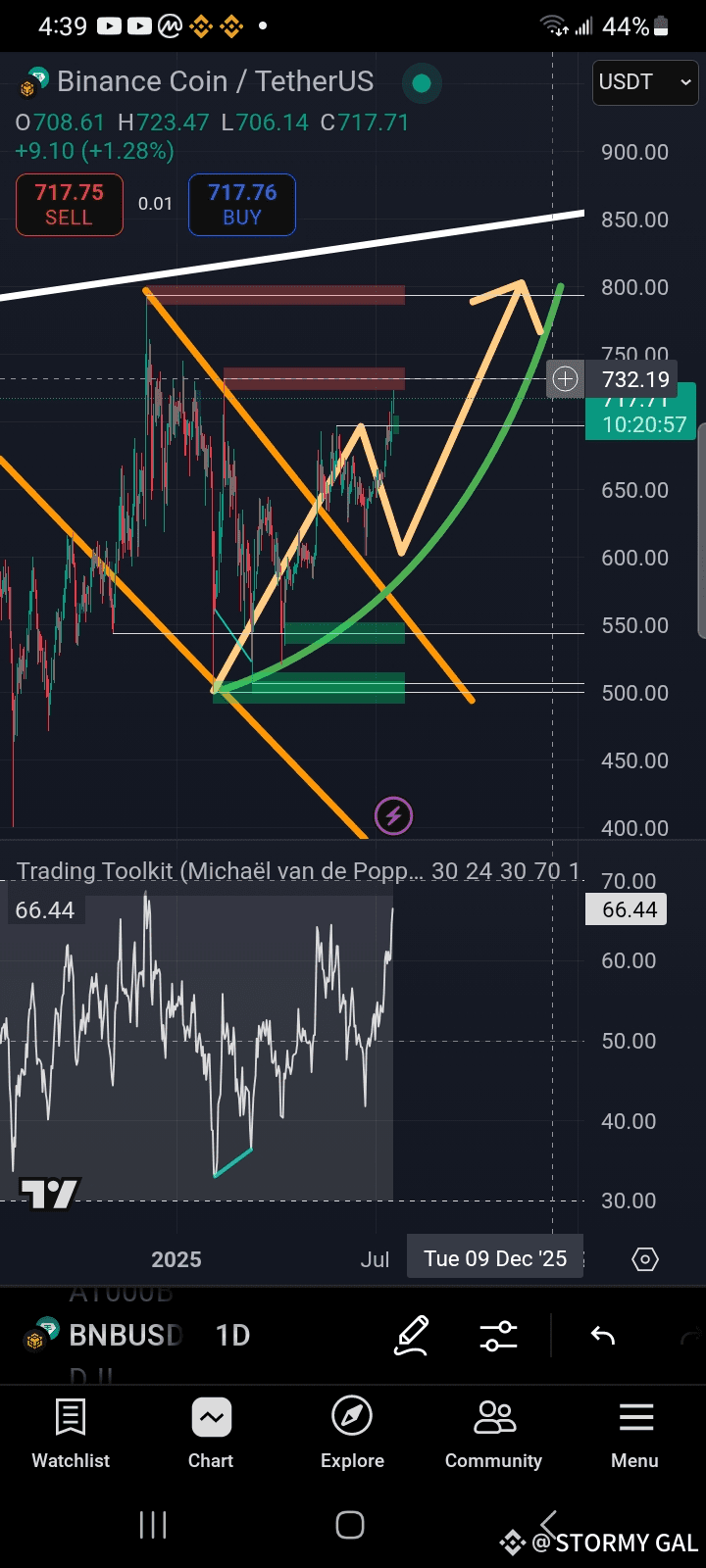Image resolution: width=706 pixels, height=1568 pixels.
Task: Tap the Tue 09 Dec '25 date label
Action: click(495, 1258)
